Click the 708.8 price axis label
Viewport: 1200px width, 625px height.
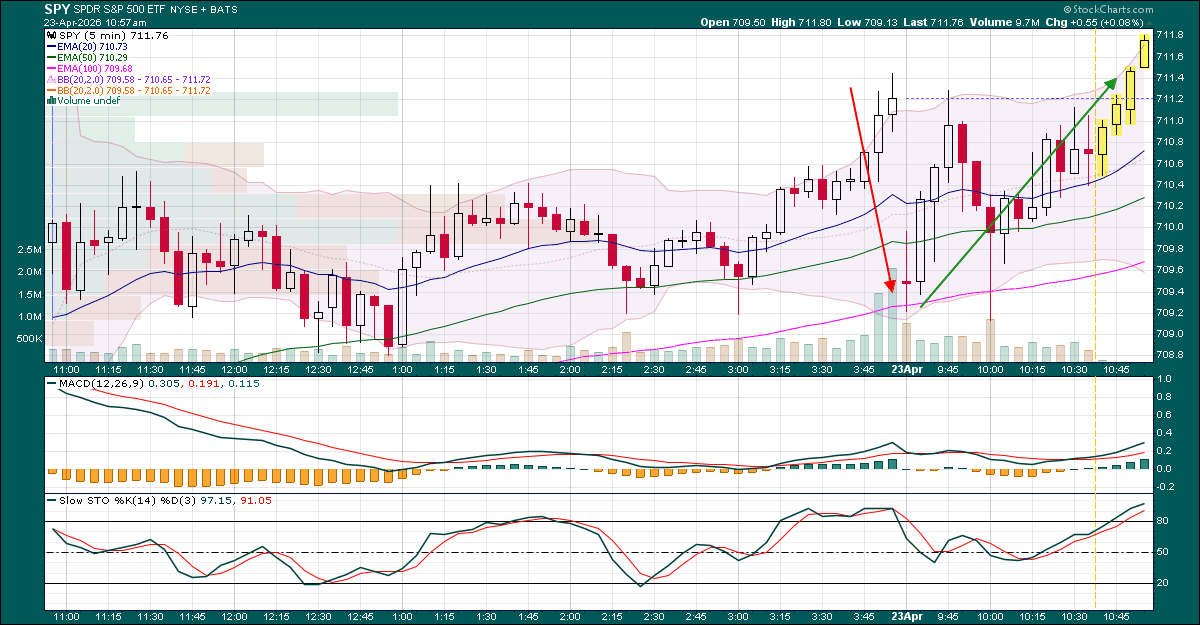tap(1170, 355)
